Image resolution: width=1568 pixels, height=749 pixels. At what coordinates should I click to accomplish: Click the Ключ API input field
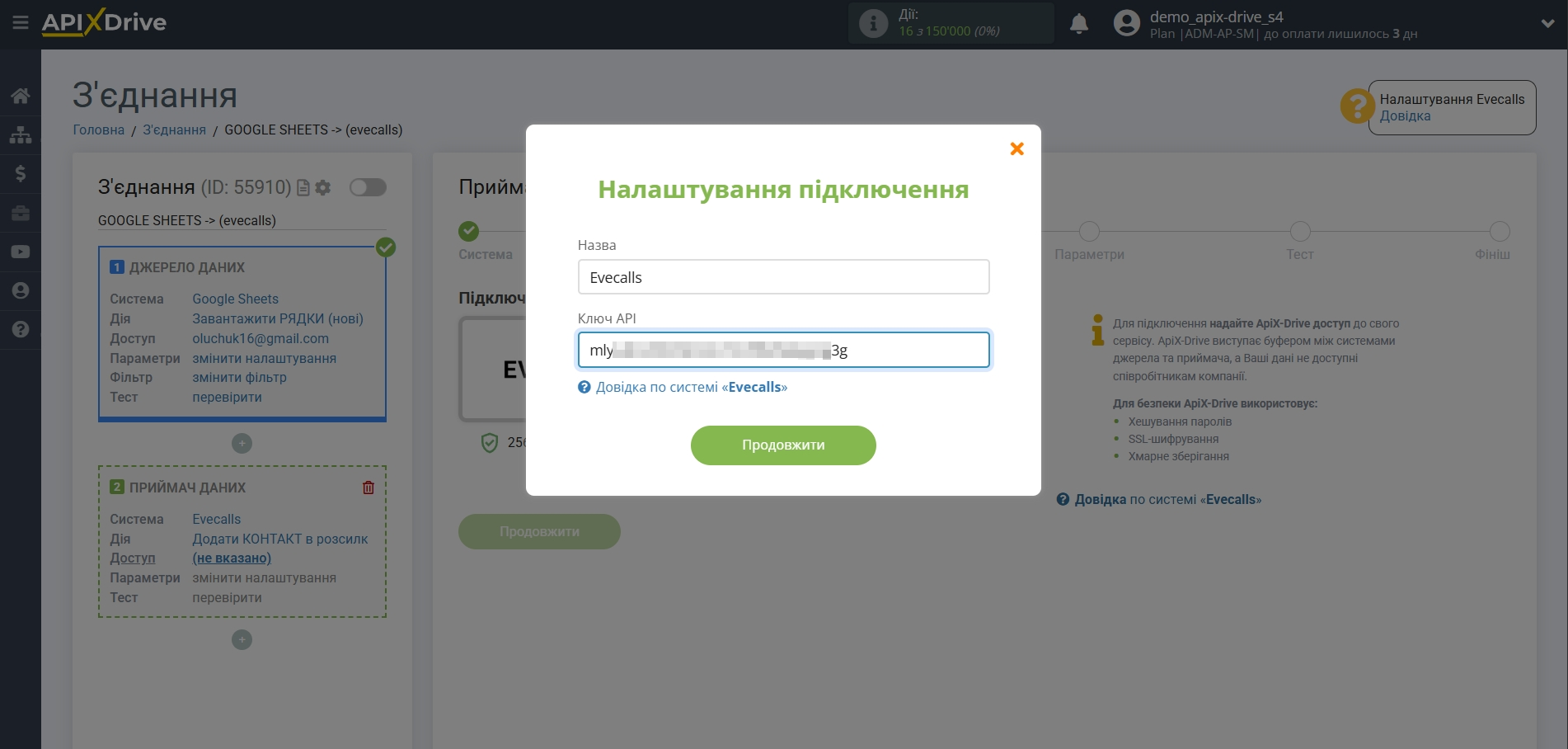783,350
